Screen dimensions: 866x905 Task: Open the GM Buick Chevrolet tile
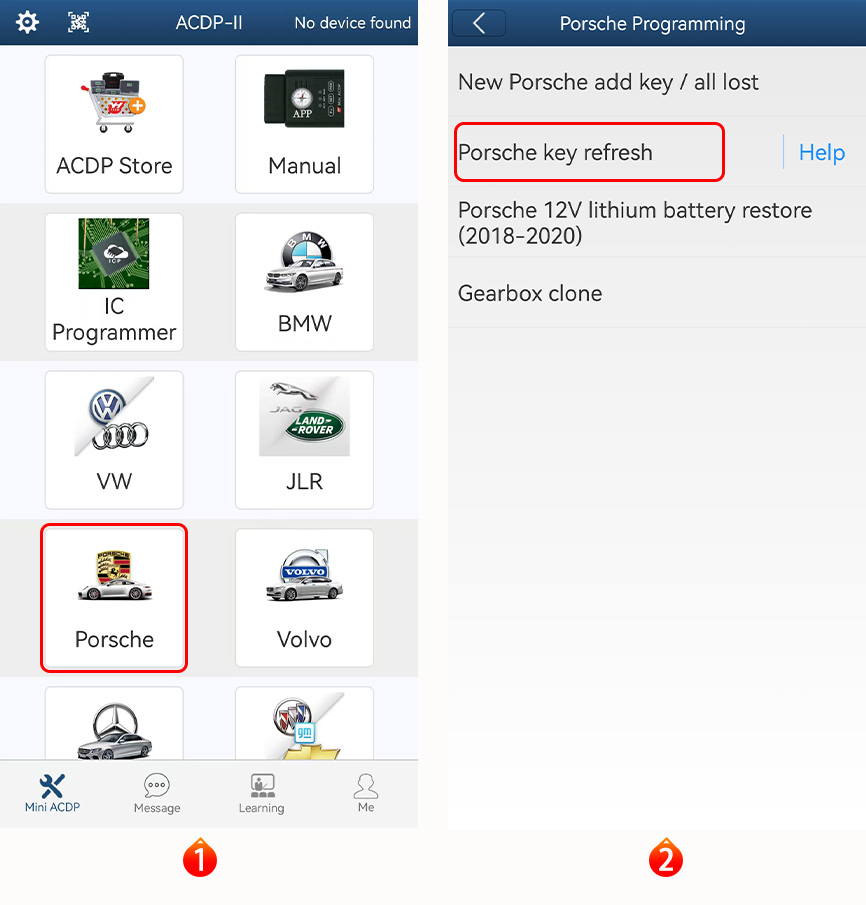tap(304, 723)
